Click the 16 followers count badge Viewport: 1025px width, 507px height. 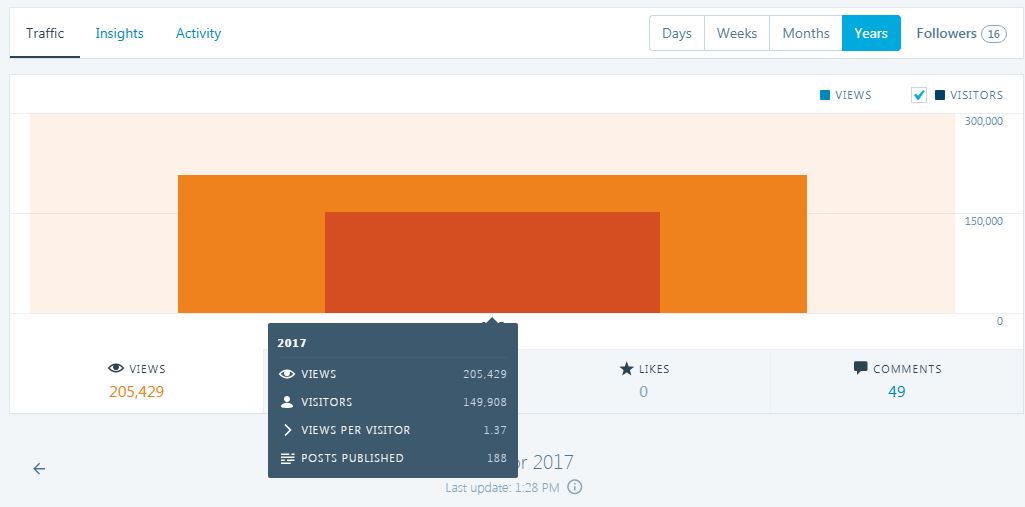tap(994, 34)
